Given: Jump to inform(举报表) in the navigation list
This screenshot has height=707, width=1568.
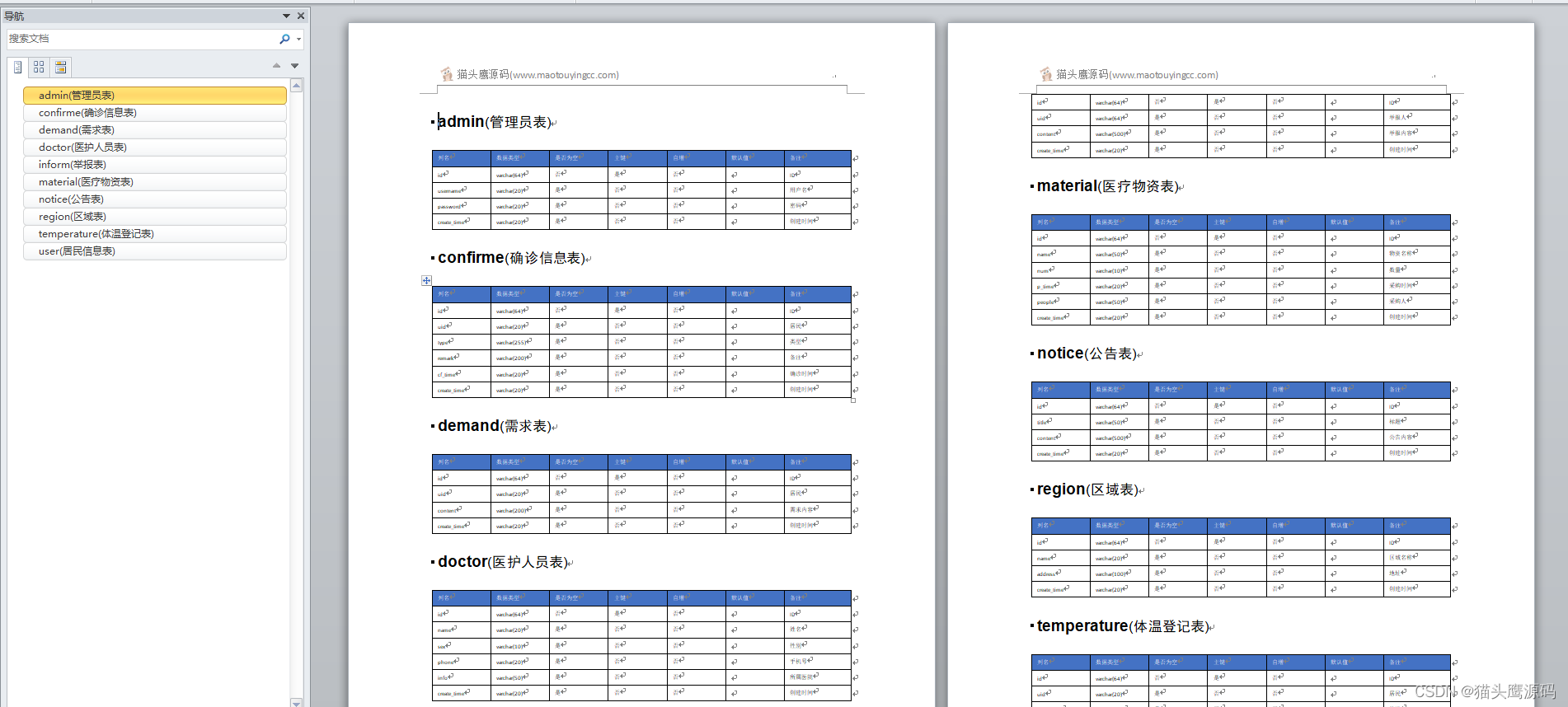Looking at the screenshot, I should (x=155, y=165).
